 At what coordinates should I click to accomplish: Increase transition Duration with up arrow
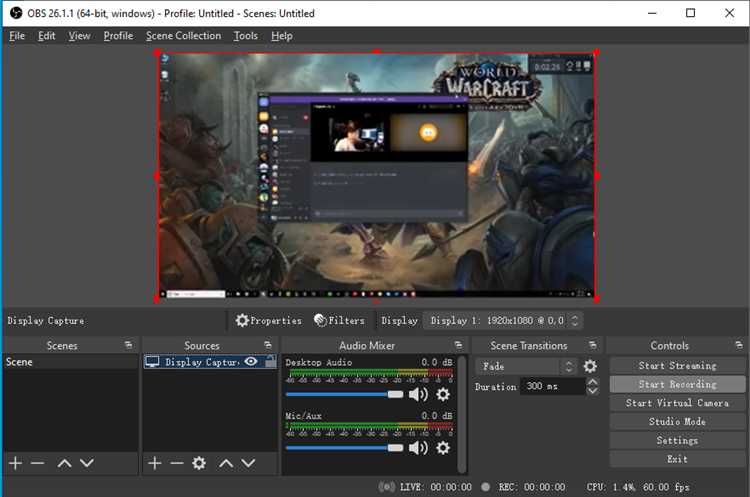click(592, 382)
